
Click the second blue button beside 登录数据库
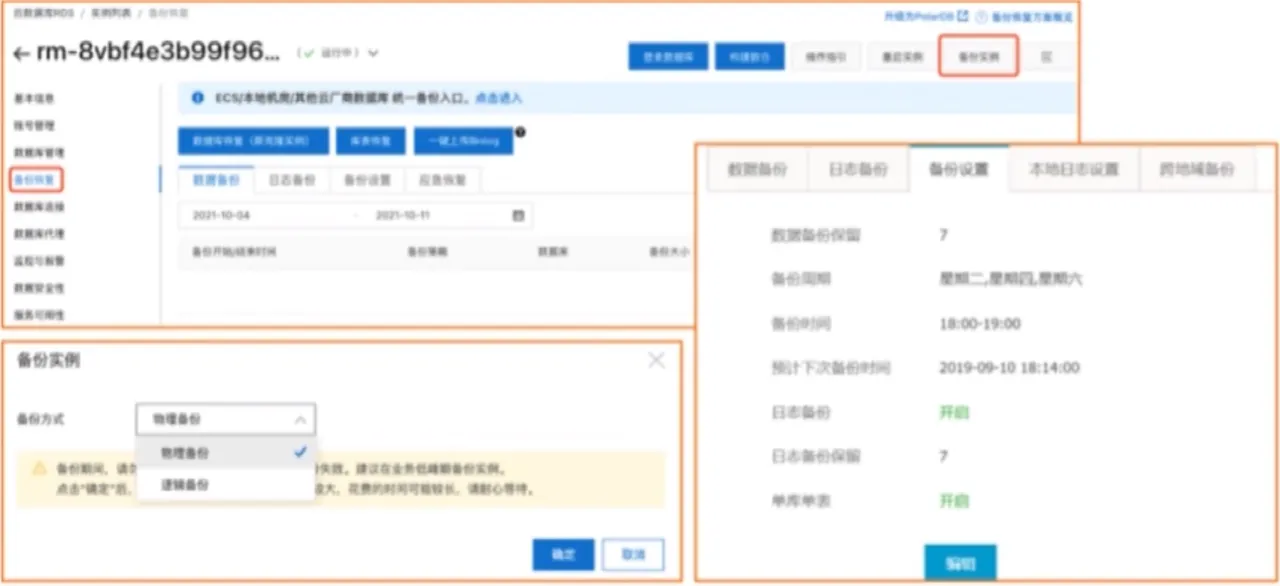[750, 57]
